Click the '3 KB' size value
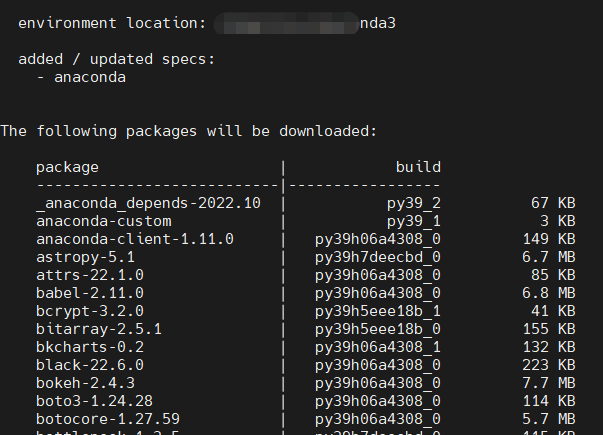603x435 pixels. 558,222
